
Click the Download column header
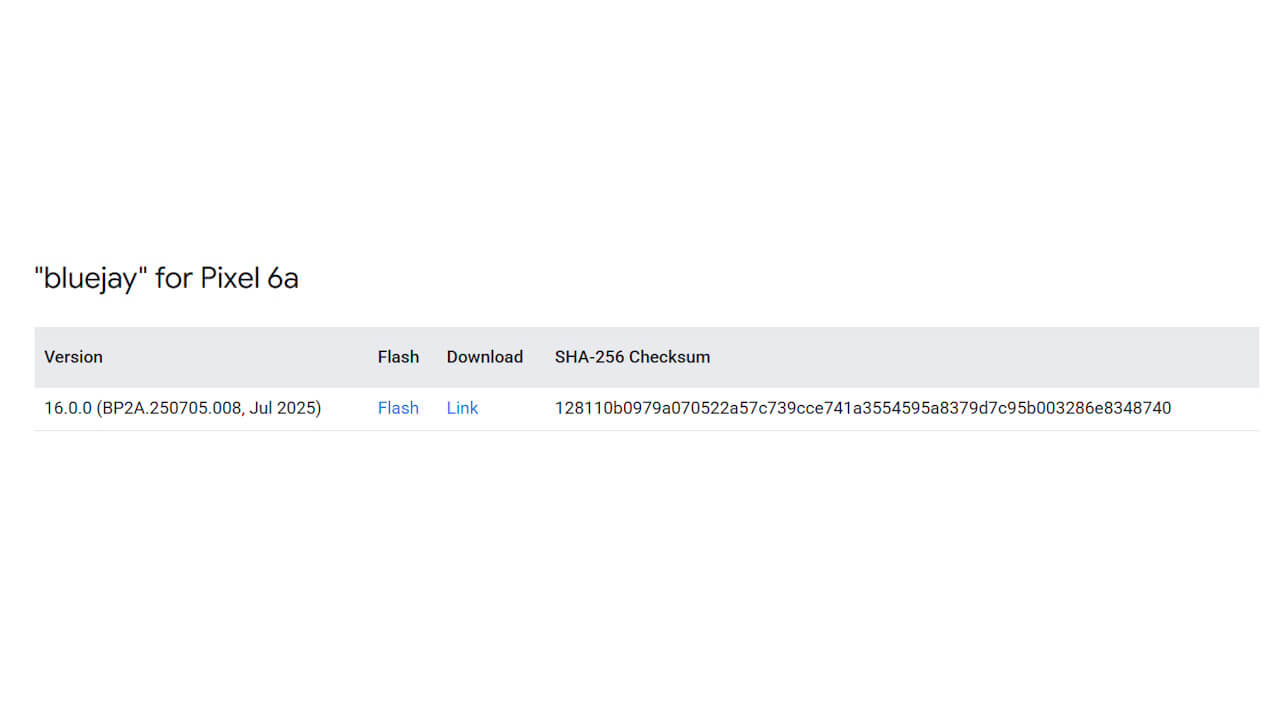pos(485,357)
